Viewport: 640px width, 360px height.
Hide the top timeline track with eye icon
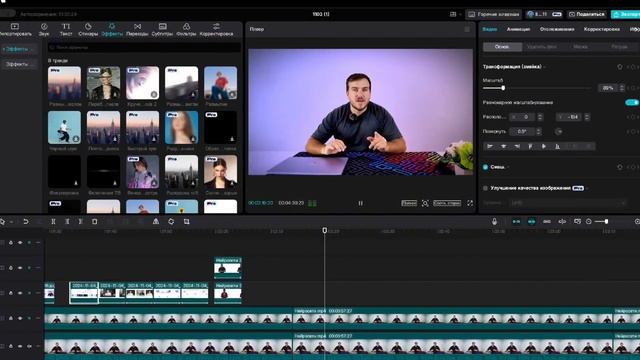tap(20, 243)
